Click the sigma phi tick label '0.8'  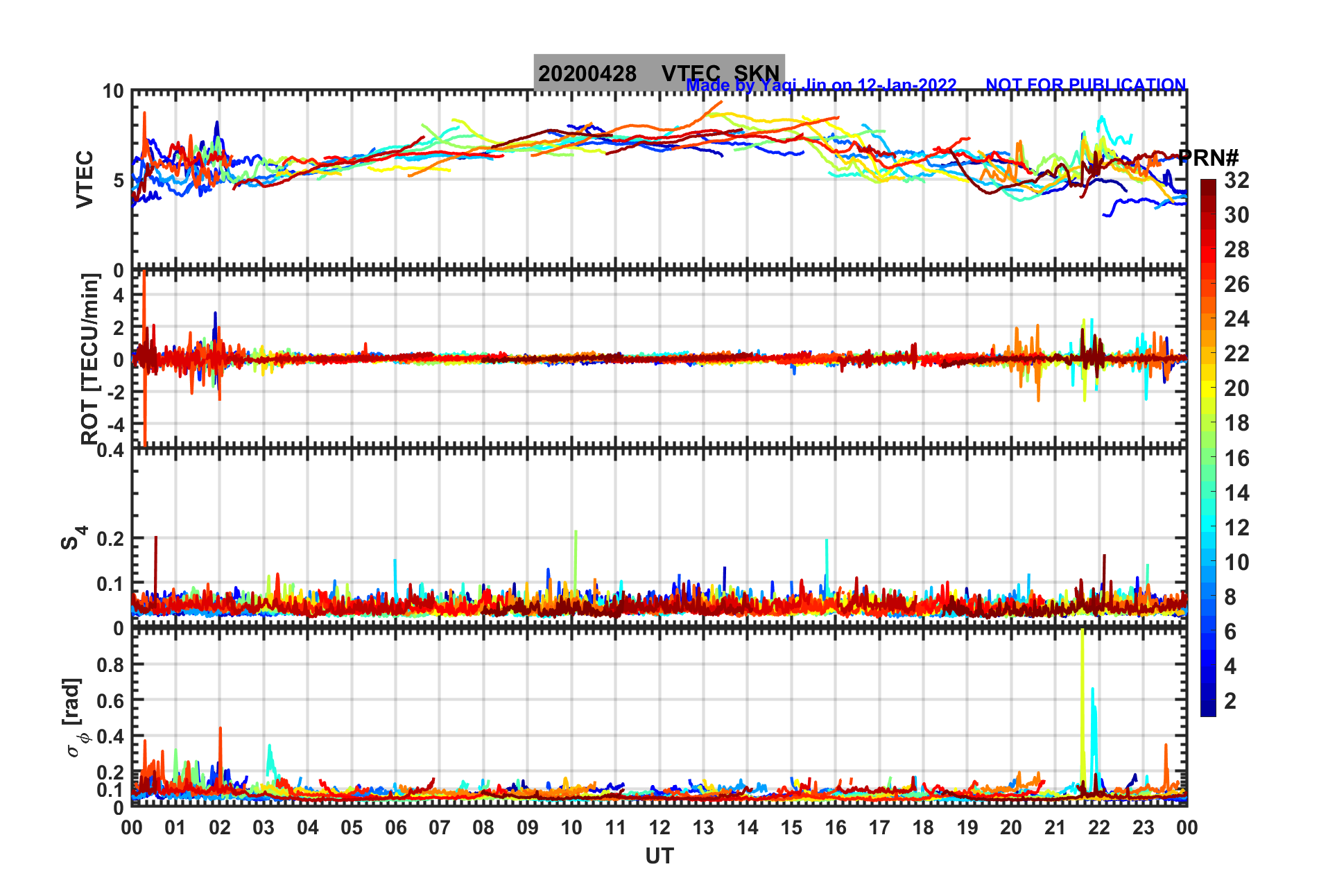click(111, 664)
